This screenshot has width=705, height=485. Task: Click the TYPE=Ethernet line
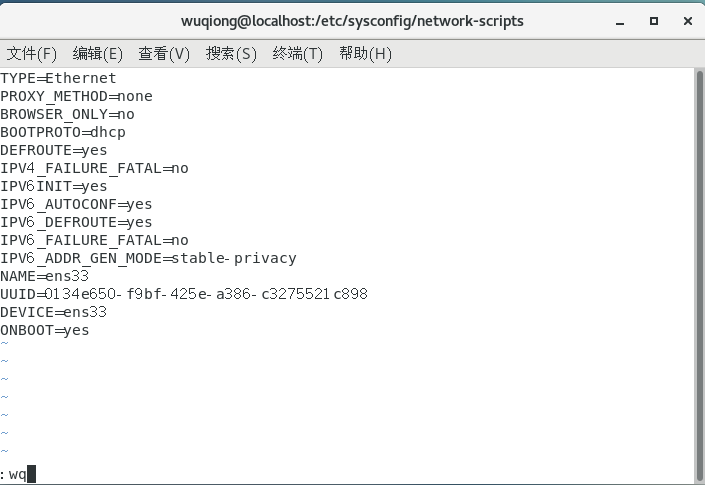[58, 78]
